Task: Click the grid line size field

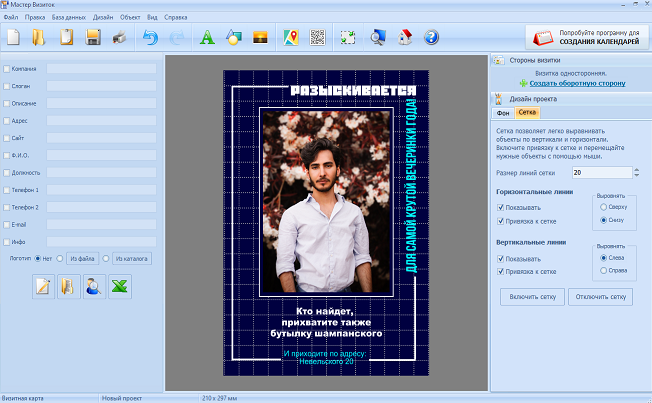Action: tap(602, 173)
